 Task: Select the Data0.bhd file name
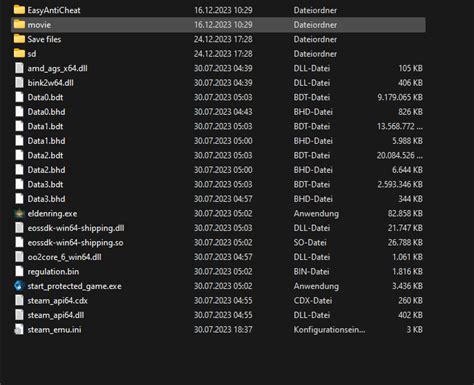click(46, 112)
